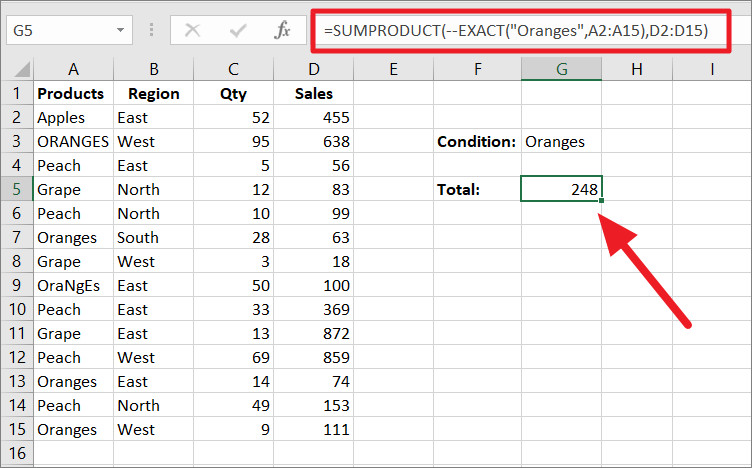Select the Oranges cell in row 7
752x468 pixels.
coord(73,237)
